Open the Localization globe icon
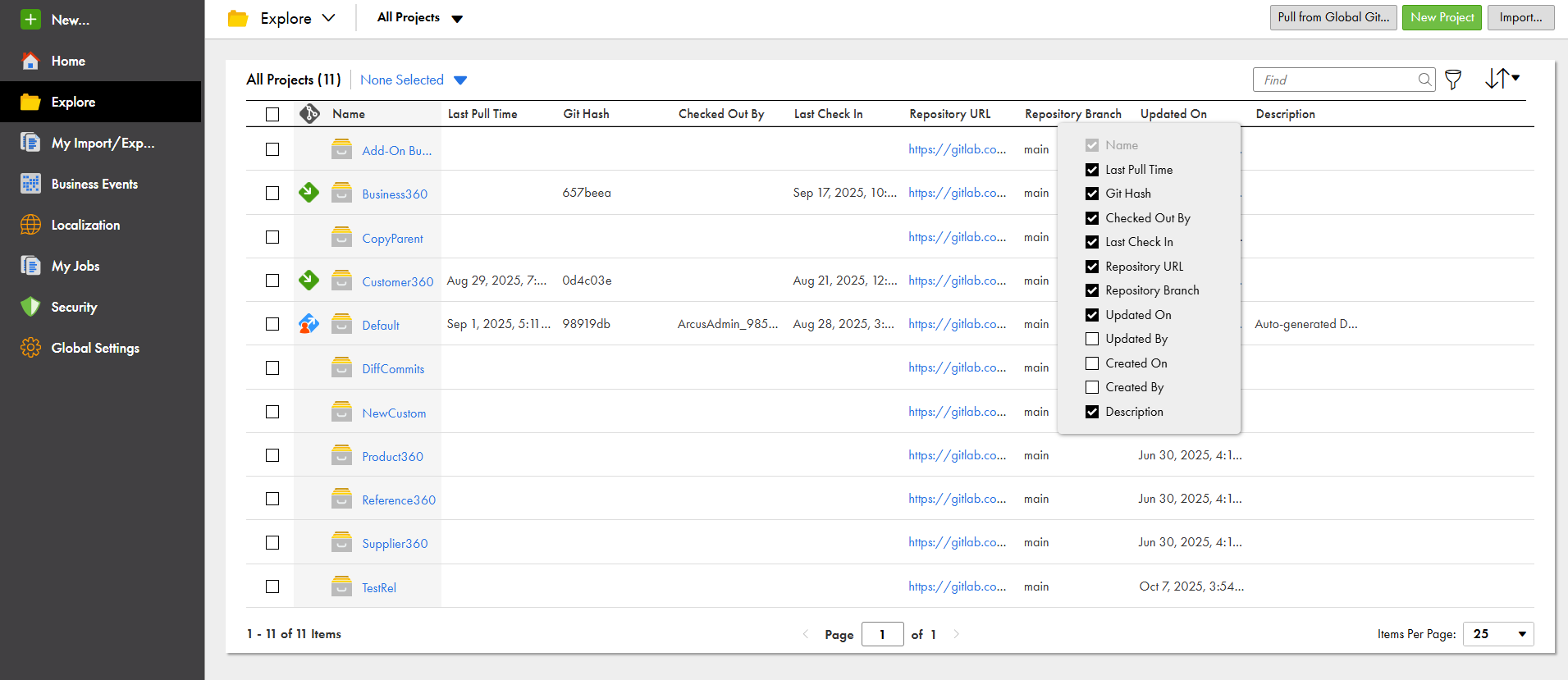Screen dimensions: 1568x680 [30, 225]
